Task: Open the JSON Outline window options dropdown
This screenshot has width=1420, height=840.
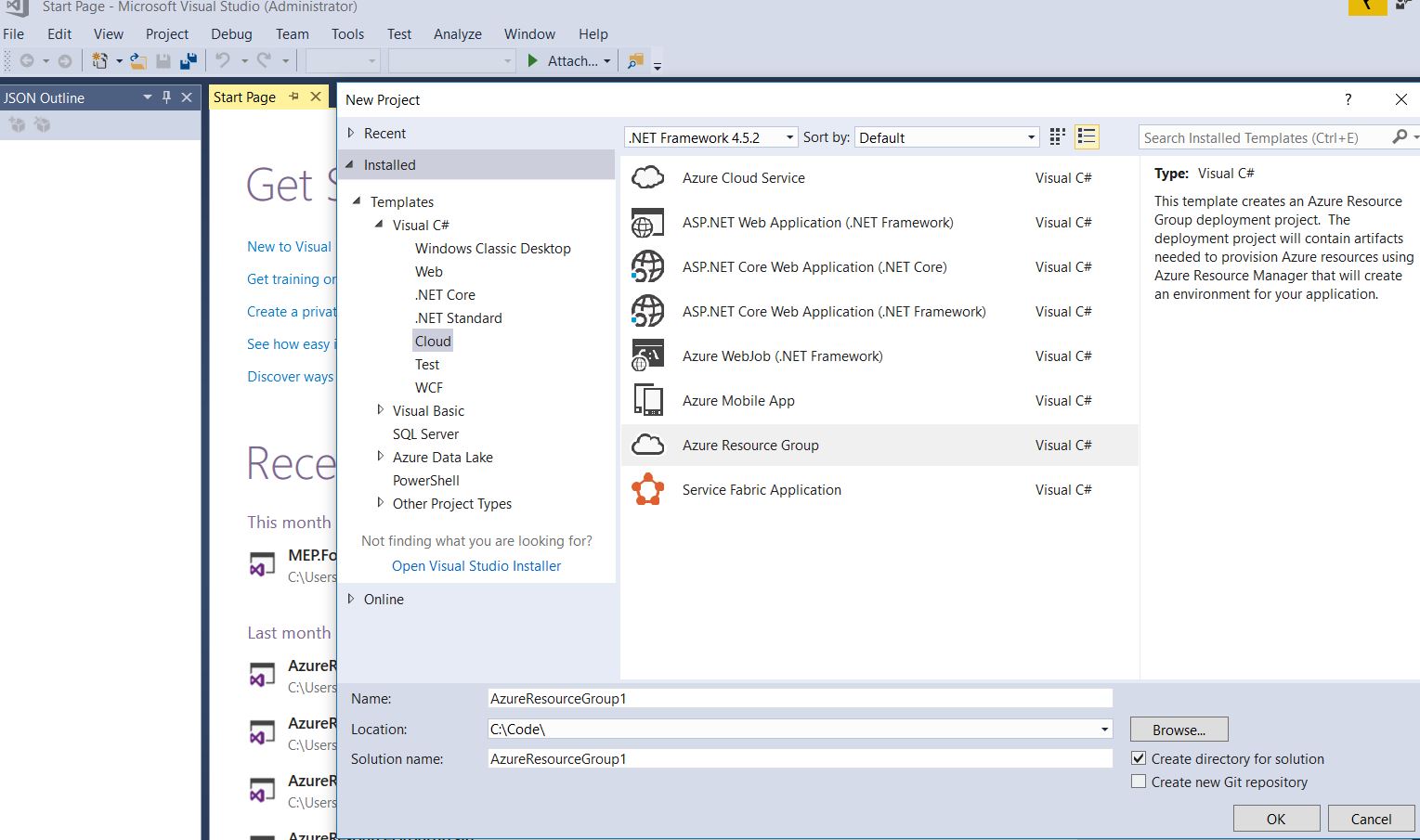Action: point(147,97)
